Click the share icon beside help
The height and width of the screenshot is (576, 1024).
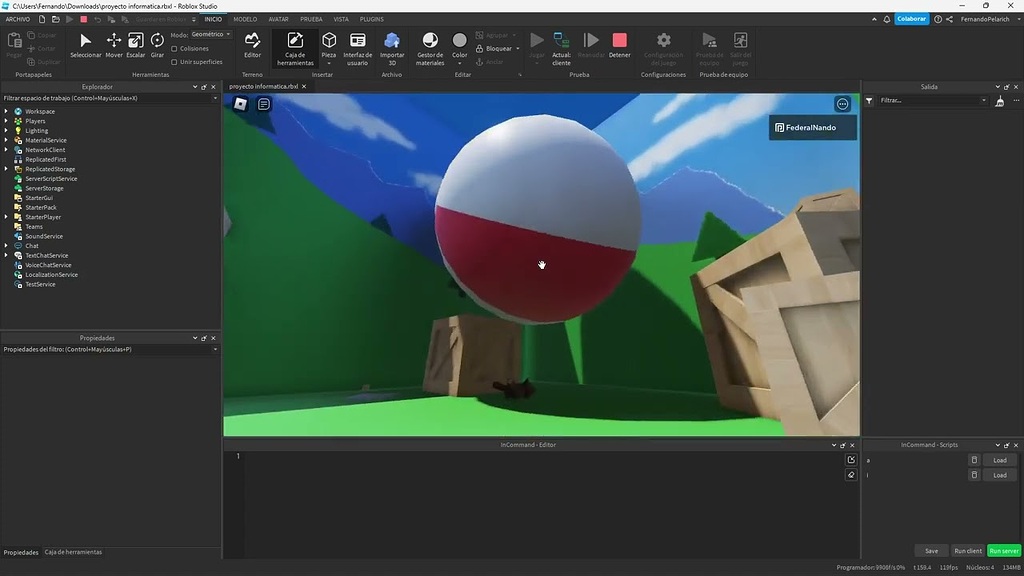[x=949, y=19]
